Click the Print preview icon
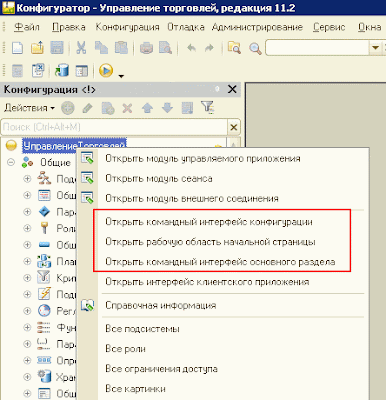The height and width of the screenshot is (400, 386). pyautogui.click(x=165, y=48)
